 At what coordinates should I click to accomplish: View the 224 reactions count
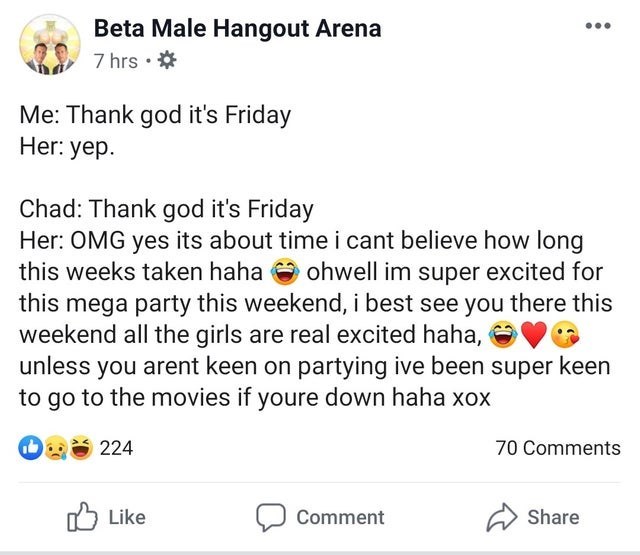pos(116,448)
